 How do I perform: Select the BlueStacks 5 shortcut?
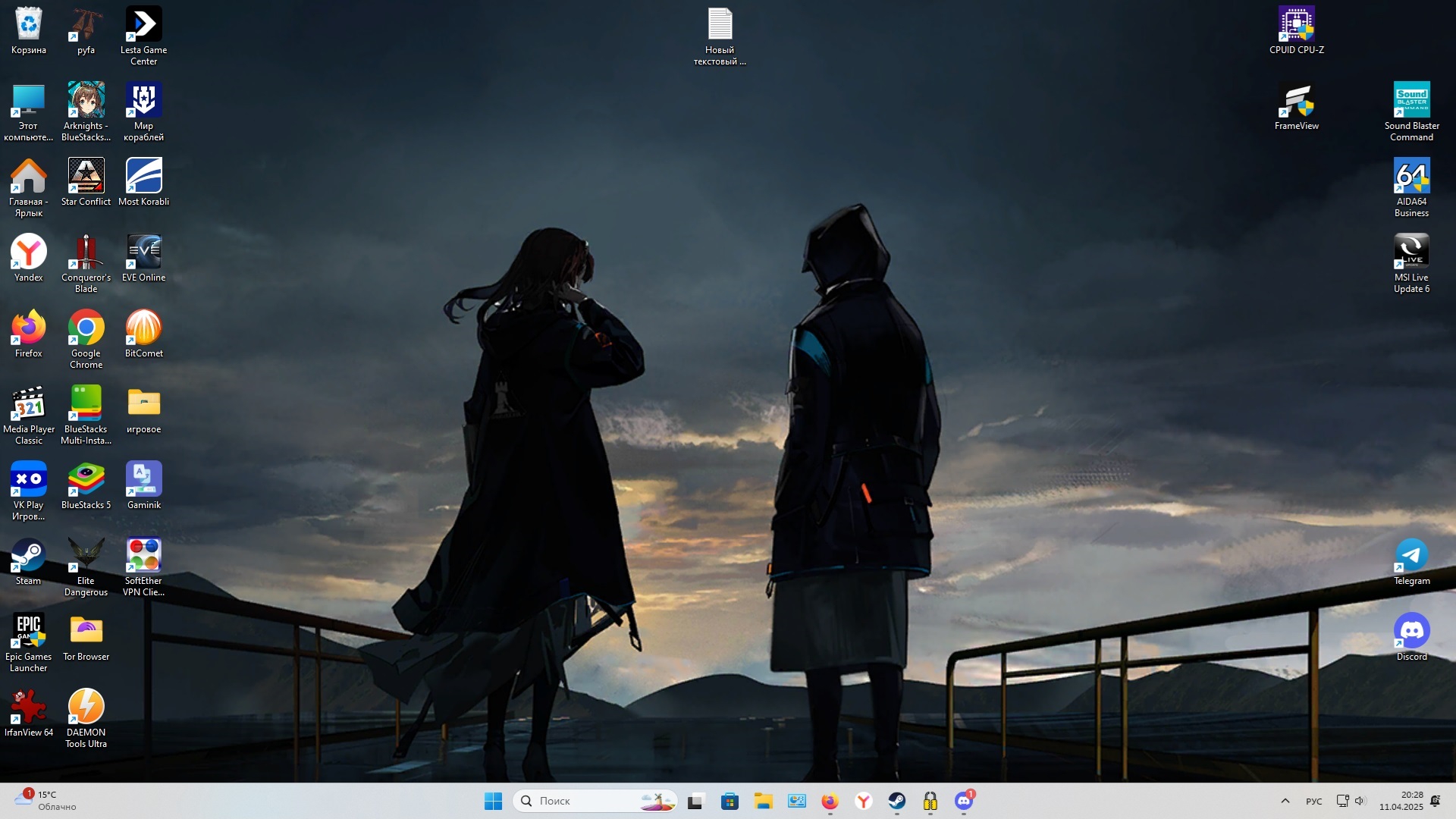pyautogui.click(x=86, y=486)
